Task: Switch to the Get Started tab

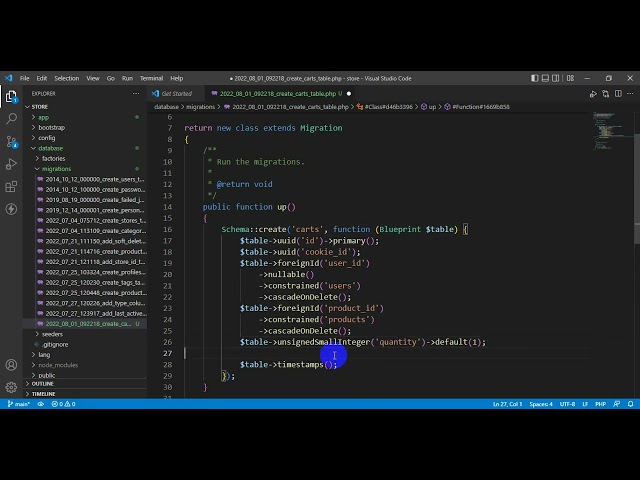Action: (x=176, y=94)
